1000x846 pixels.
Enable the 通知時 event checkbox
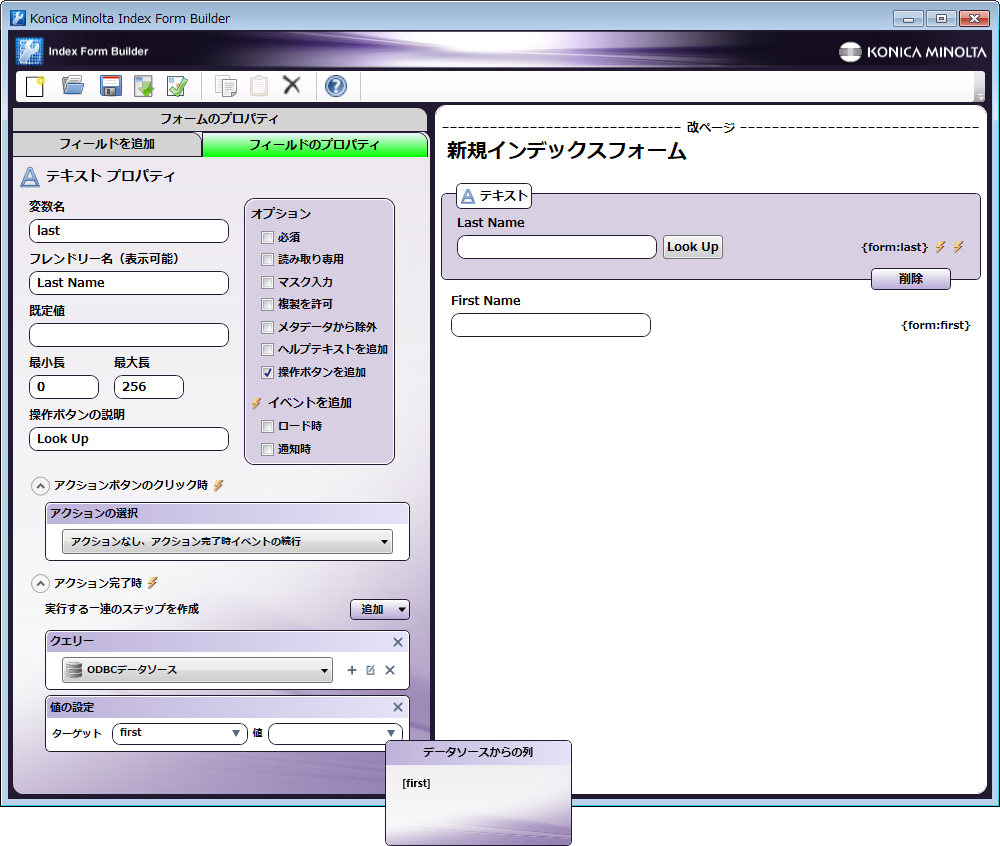(x=267, y=449)
